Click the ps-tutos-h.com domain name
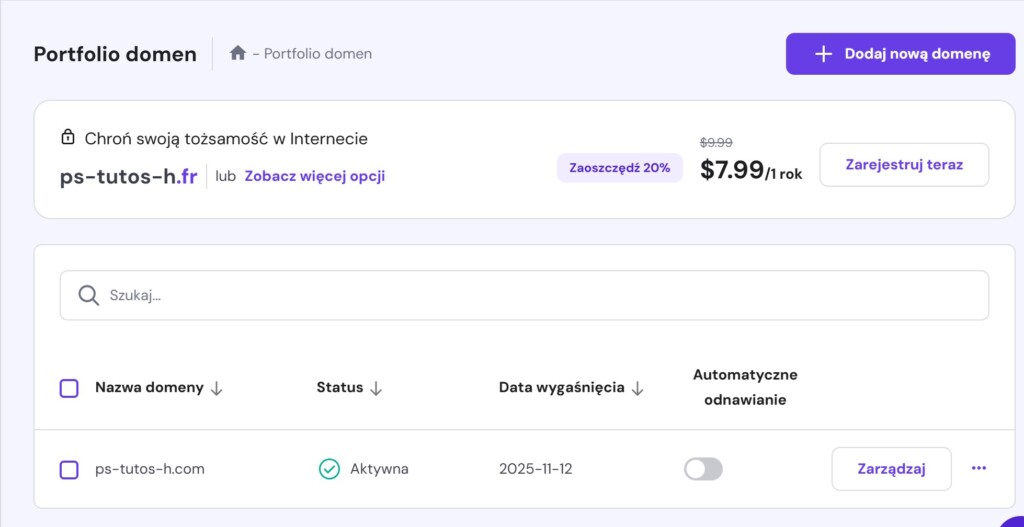The height and width of the screenshot is (527, 1024). tap(150, 469)
